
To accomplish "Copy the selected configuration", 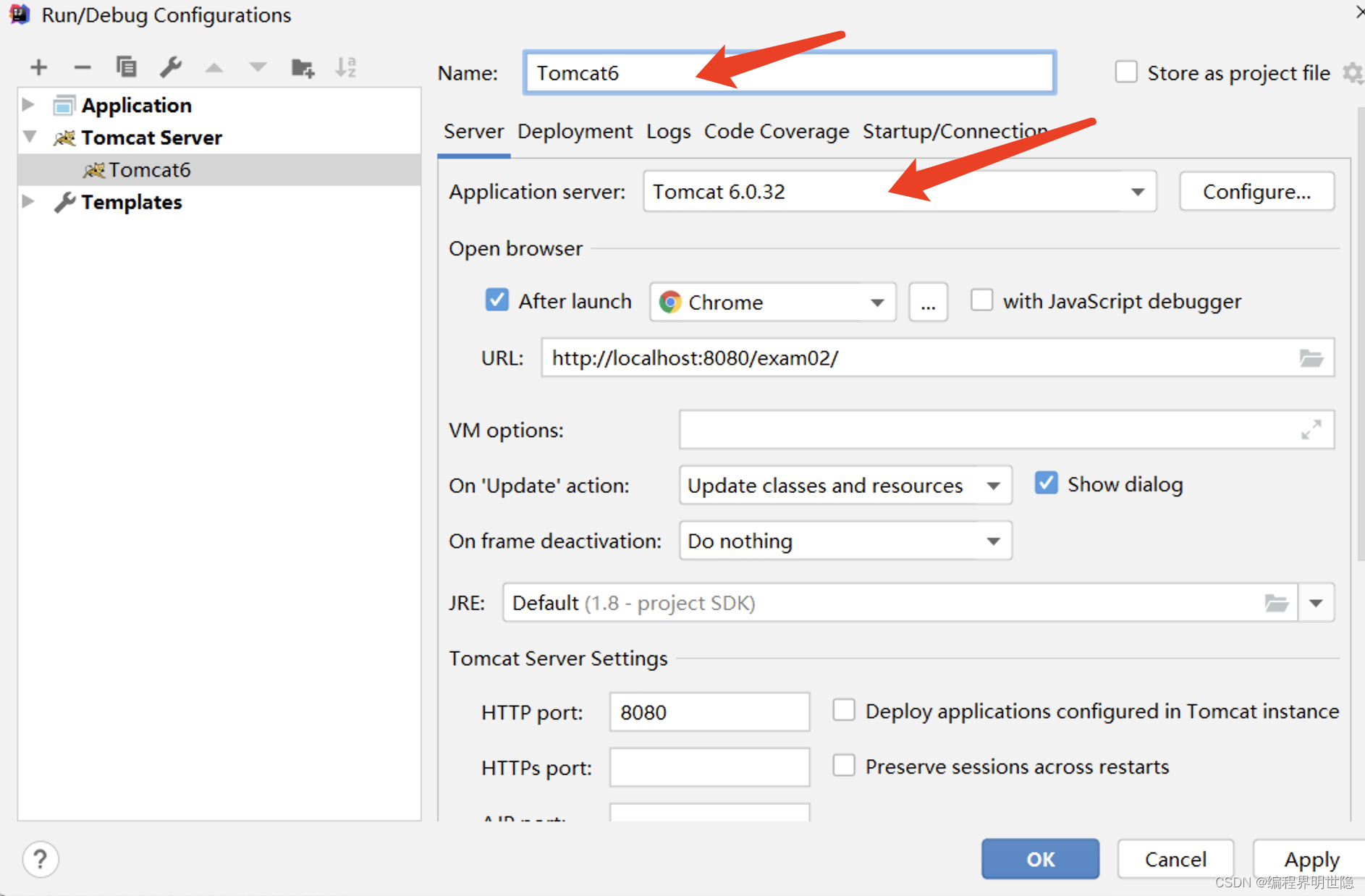I will click(x=126, y=67).
